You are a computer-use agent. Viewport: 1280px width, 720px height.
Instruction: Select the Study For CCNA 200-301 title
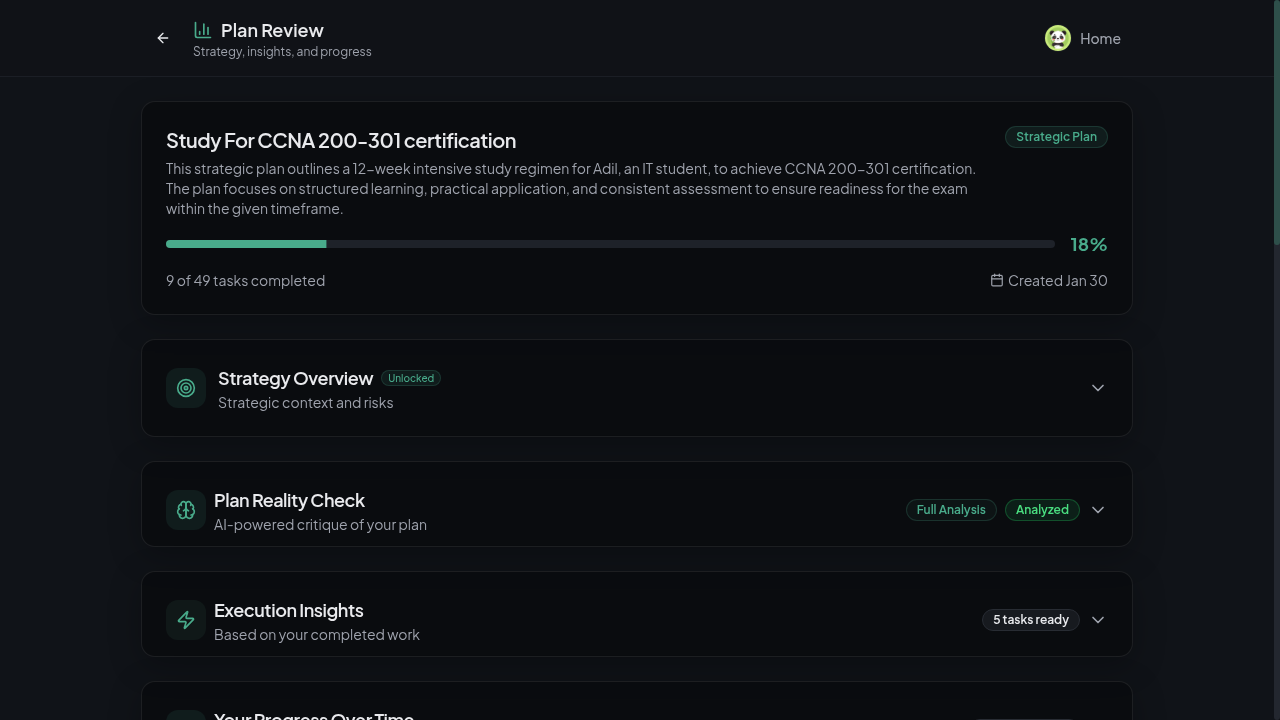(341, 141)
